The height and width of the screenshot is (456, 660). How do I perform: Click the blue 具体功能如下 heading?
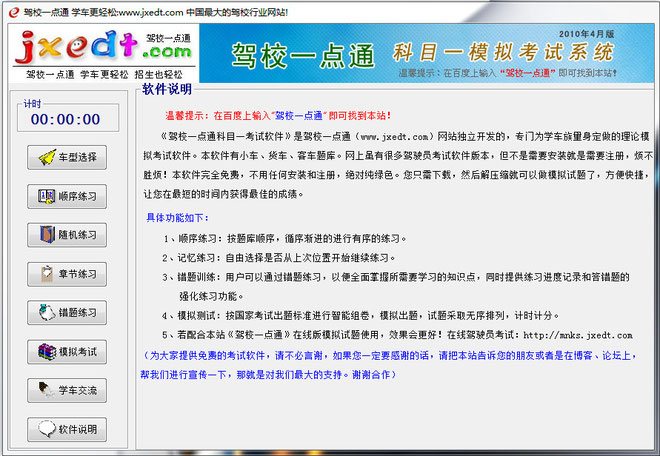[x=177, y=218]
